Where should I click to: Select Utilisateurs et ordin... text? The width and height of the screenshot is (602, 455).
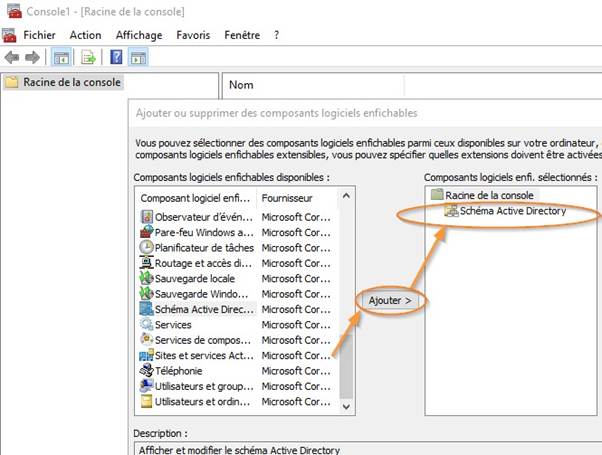202,402
